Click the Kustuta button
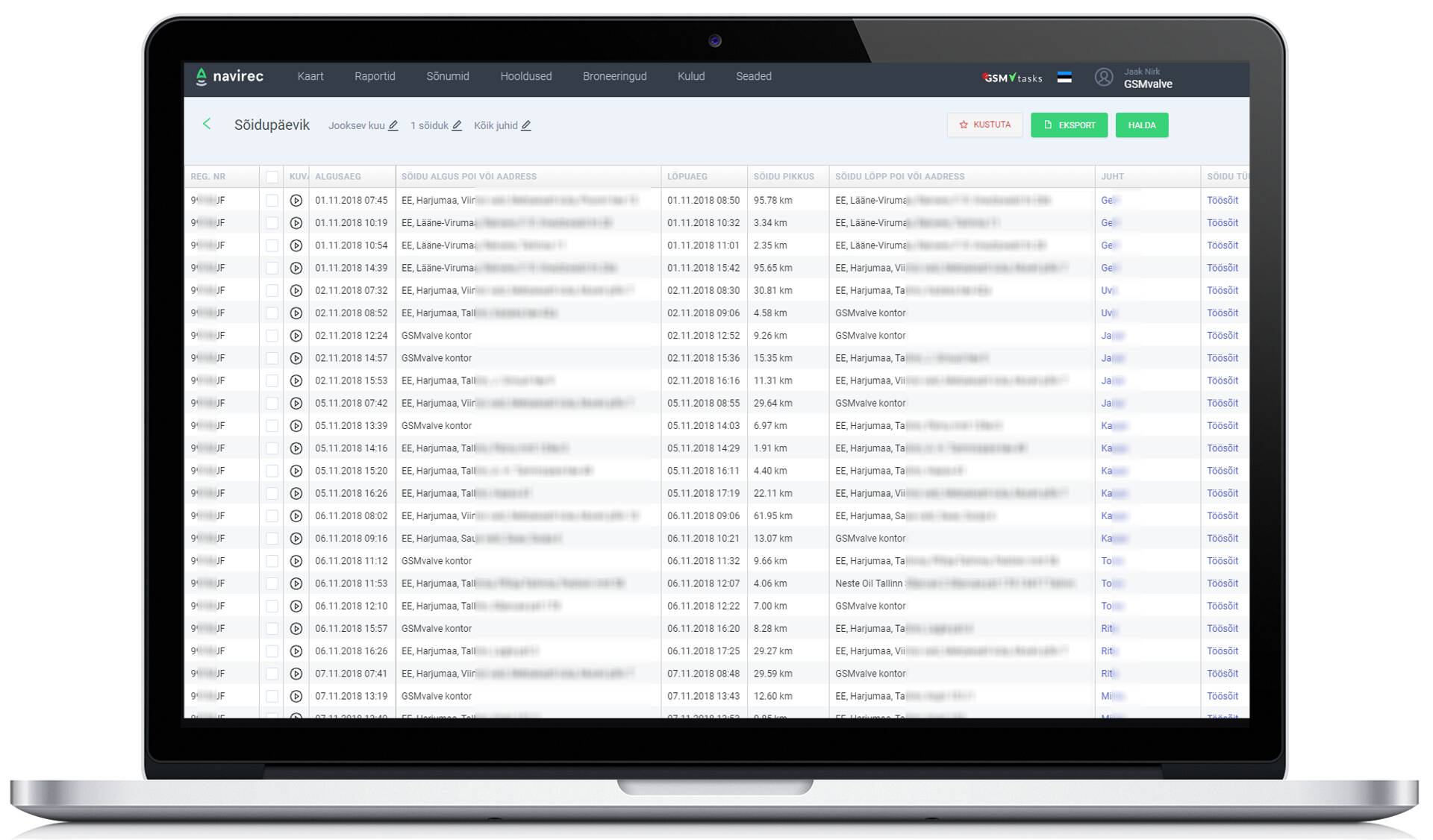Screen dimensions: 1433x840 [984, 125]
